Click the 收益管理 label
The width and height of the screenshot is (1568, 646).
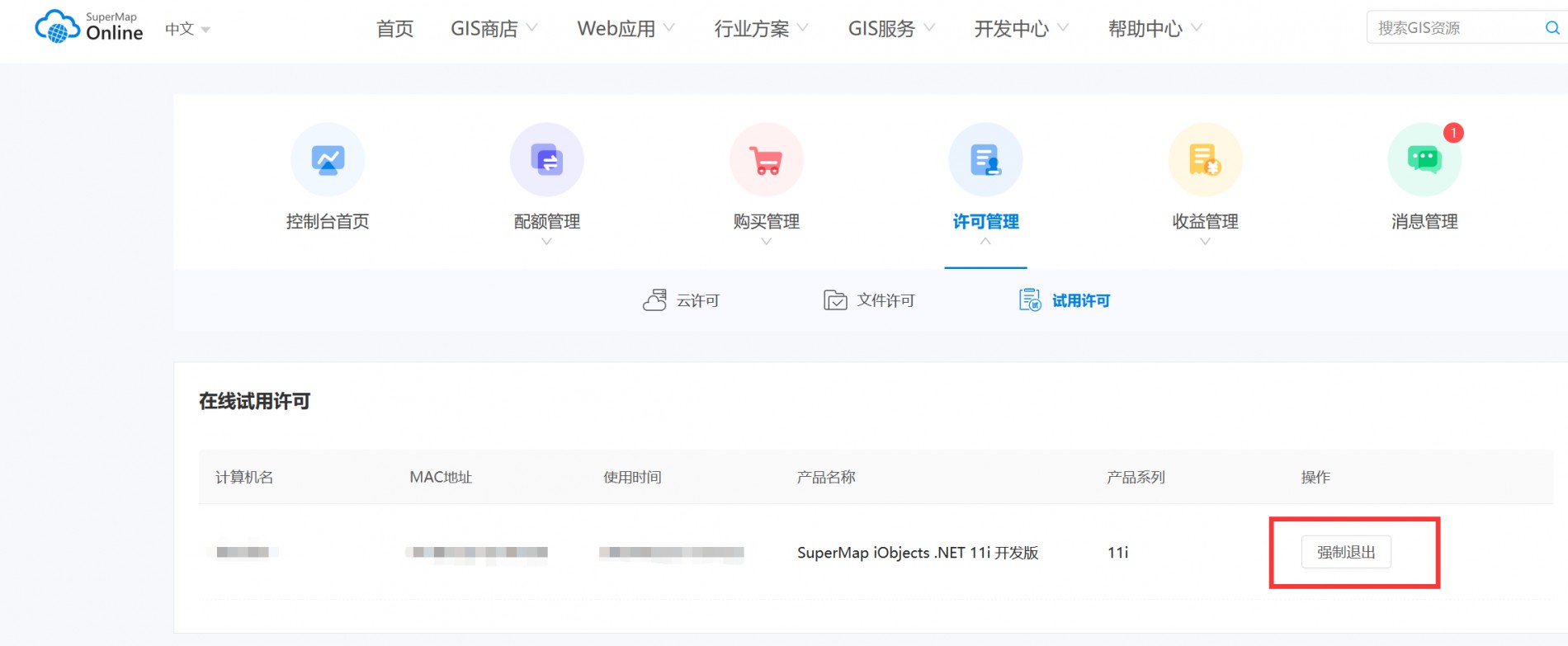[x=1205, y=221]
